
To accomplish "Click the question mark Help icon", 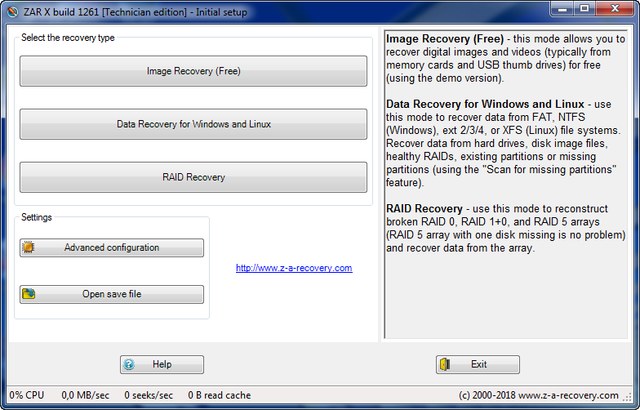I will (x=129, y=364).
